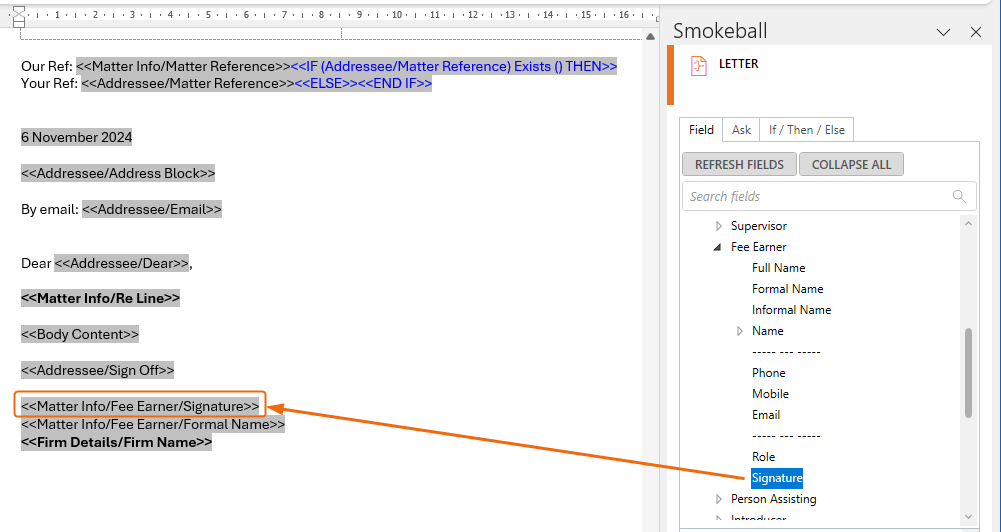
Task: Click the document scroll-up arrow
Action: pos(651,36)
